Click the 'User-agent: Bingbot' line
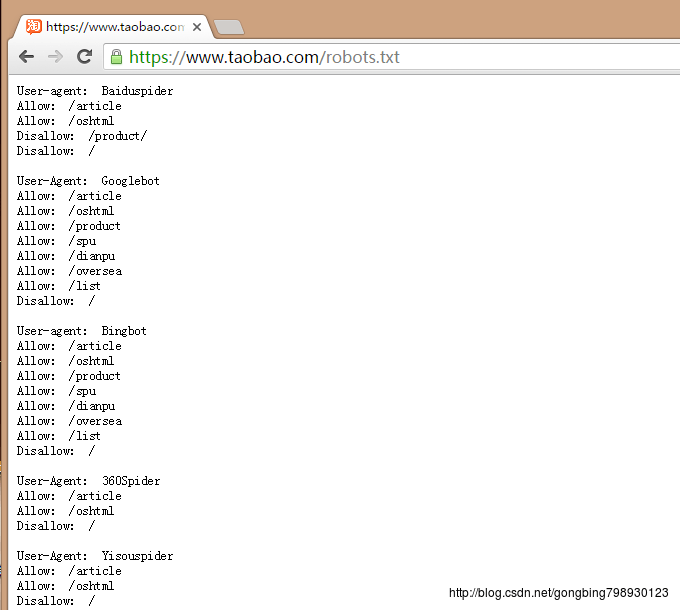This screenshot has height=610, width=680. coord(82,331)
